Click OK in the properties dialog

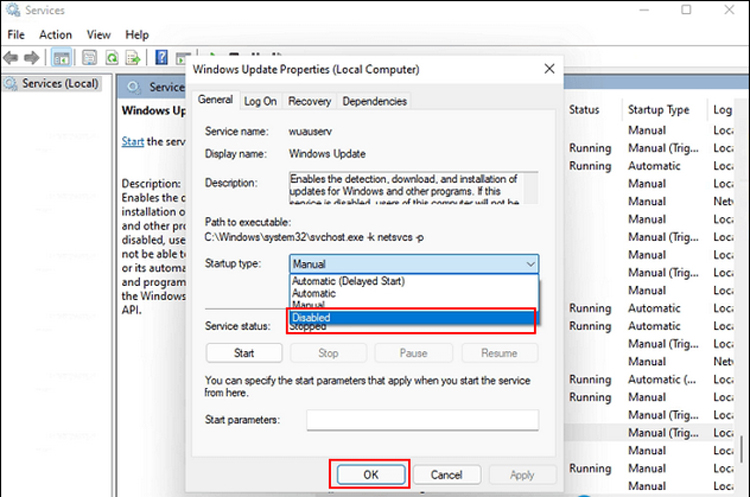pyautogui.click(x=371, y=475)
